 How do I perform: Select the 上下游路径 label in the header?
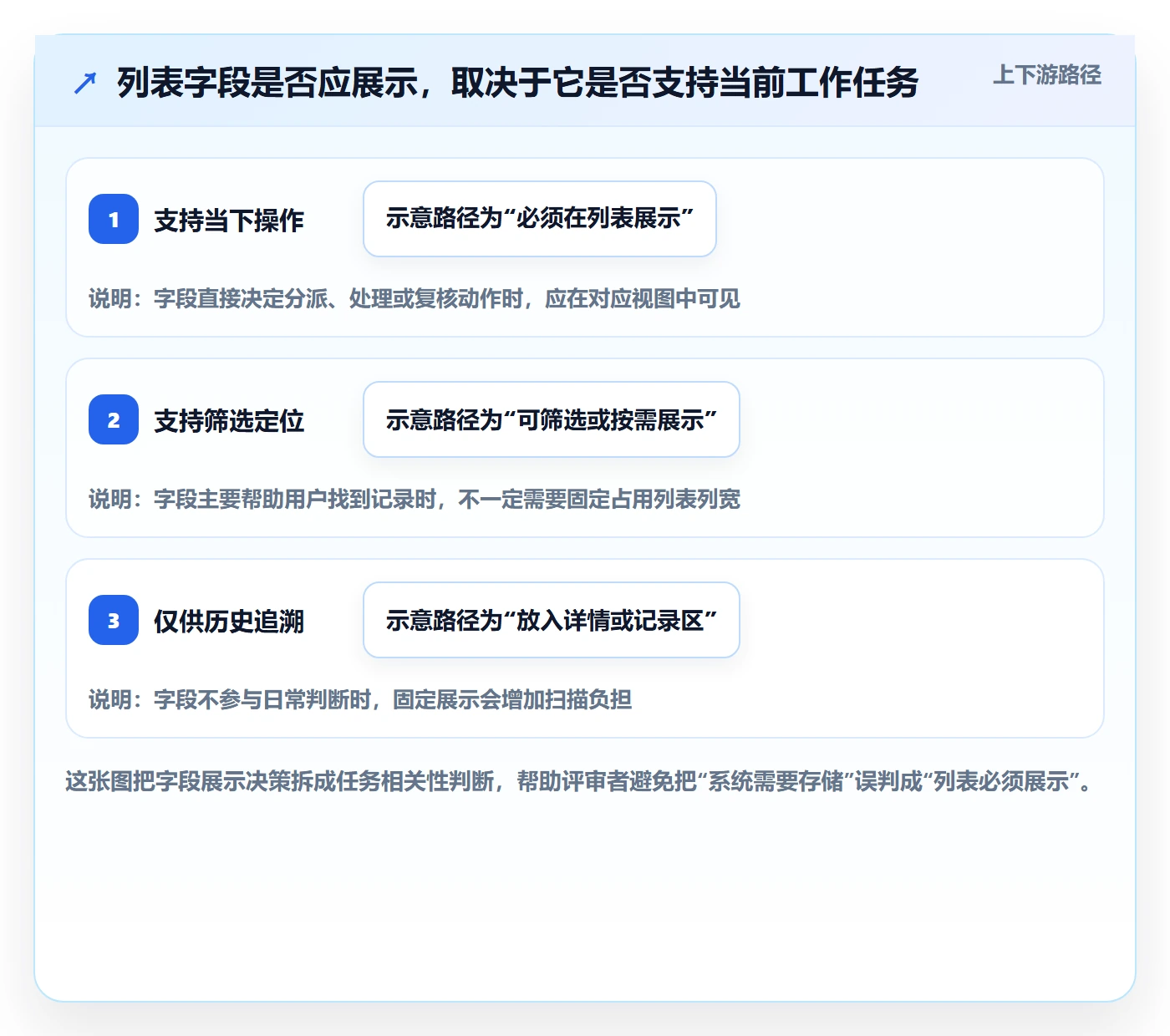pyautogui.click(x=1047, y=75)
